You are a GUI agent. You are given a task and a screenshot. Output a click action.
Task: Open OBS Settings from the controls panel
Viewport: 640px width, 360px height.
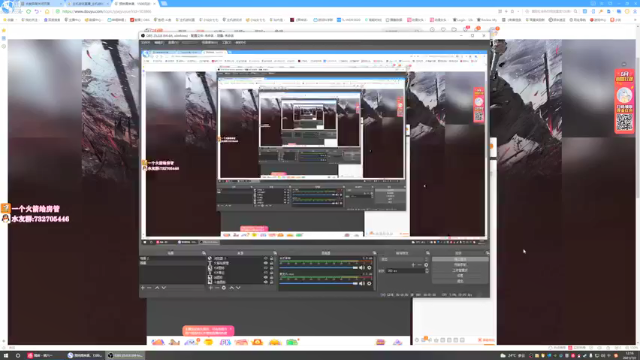point(460,276)
